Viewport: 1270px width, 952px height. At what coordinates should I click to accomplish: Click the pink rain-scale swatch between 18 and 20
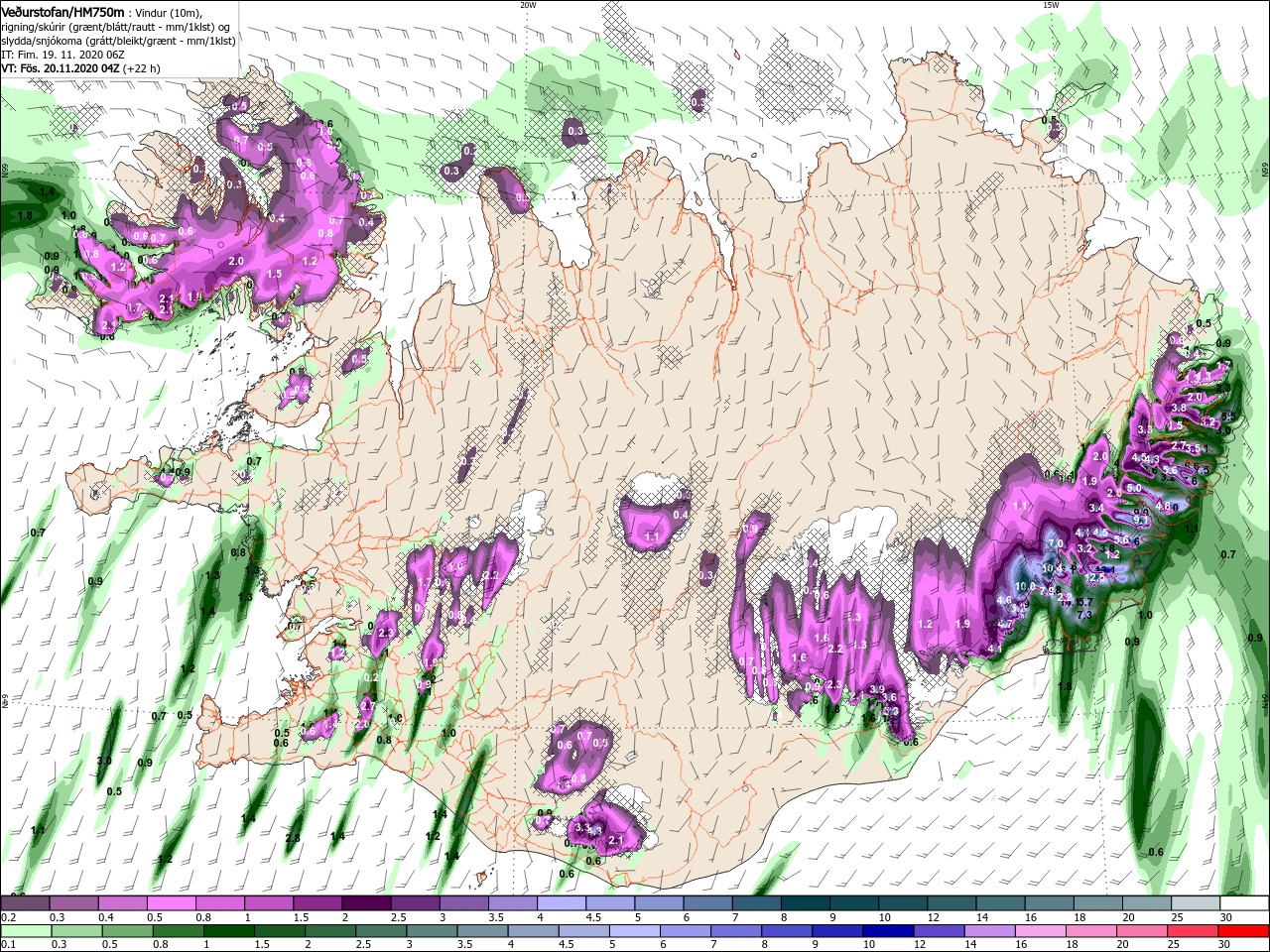[1091, 932]
